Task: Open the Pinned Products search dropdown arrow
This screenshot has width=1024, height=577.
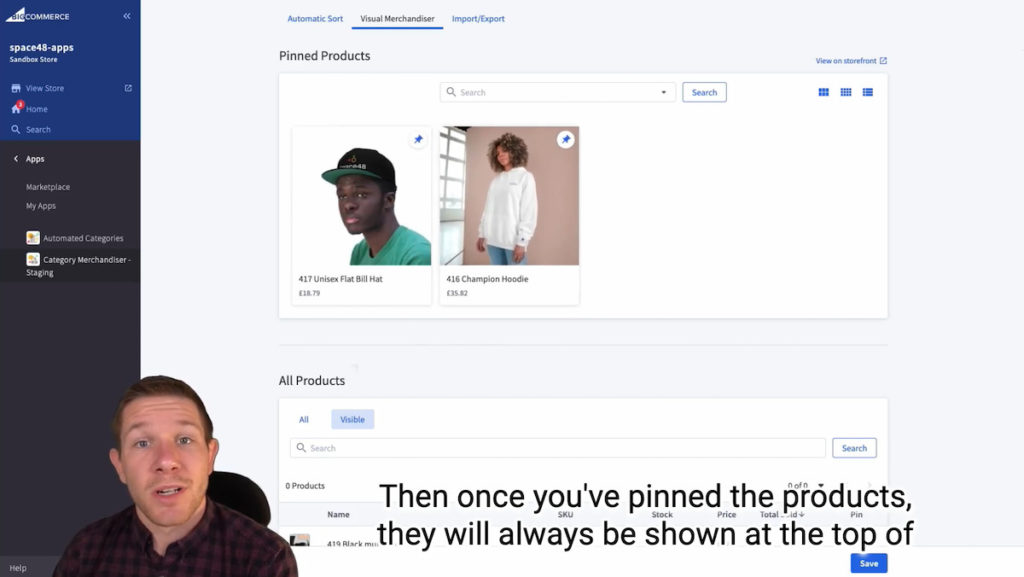Action: point(664,92)
